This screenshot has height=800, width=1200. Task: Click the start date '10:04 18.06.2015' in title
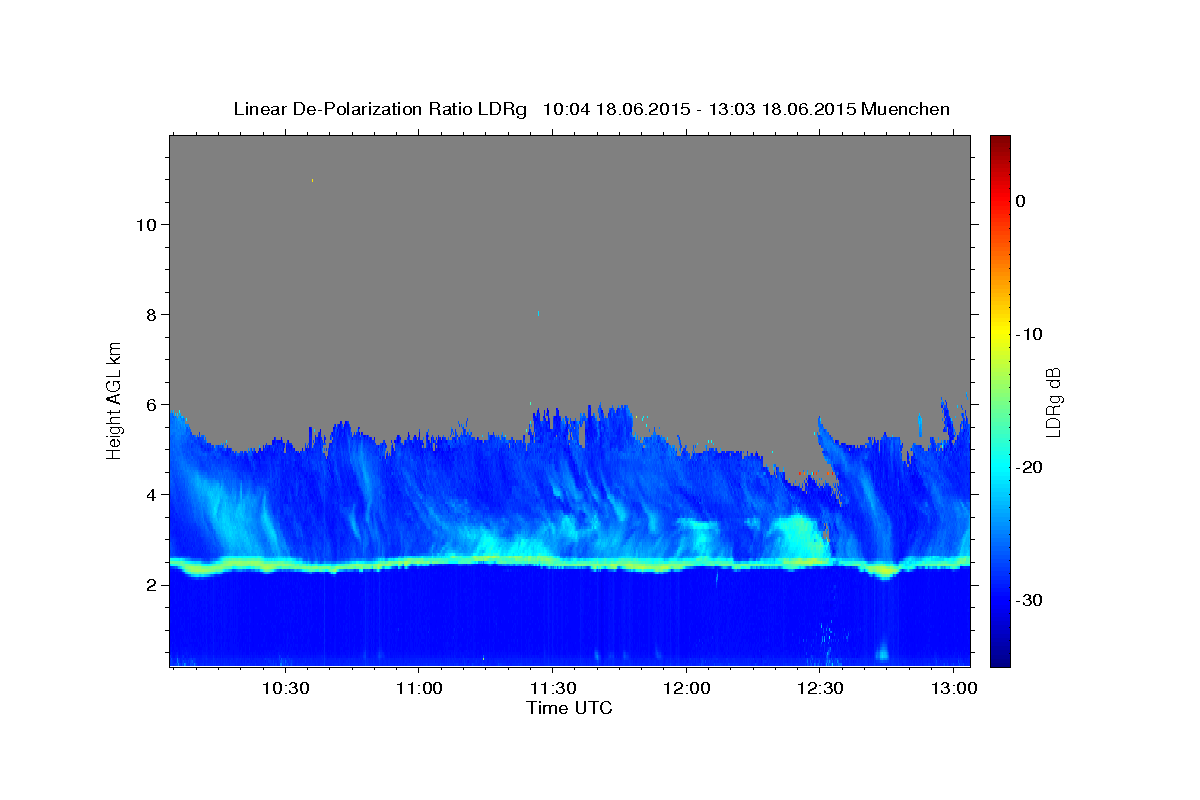[616, 109]
